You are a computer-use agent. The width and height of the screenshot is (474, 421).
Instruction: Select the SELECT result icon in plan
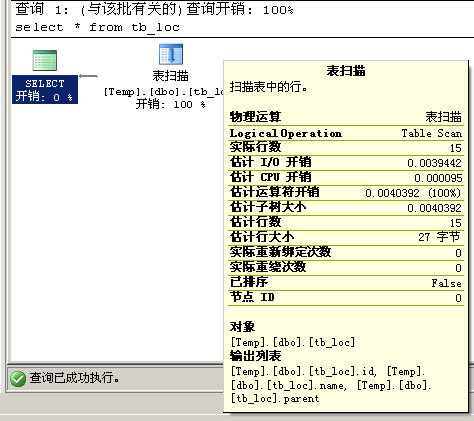point(45,60)
